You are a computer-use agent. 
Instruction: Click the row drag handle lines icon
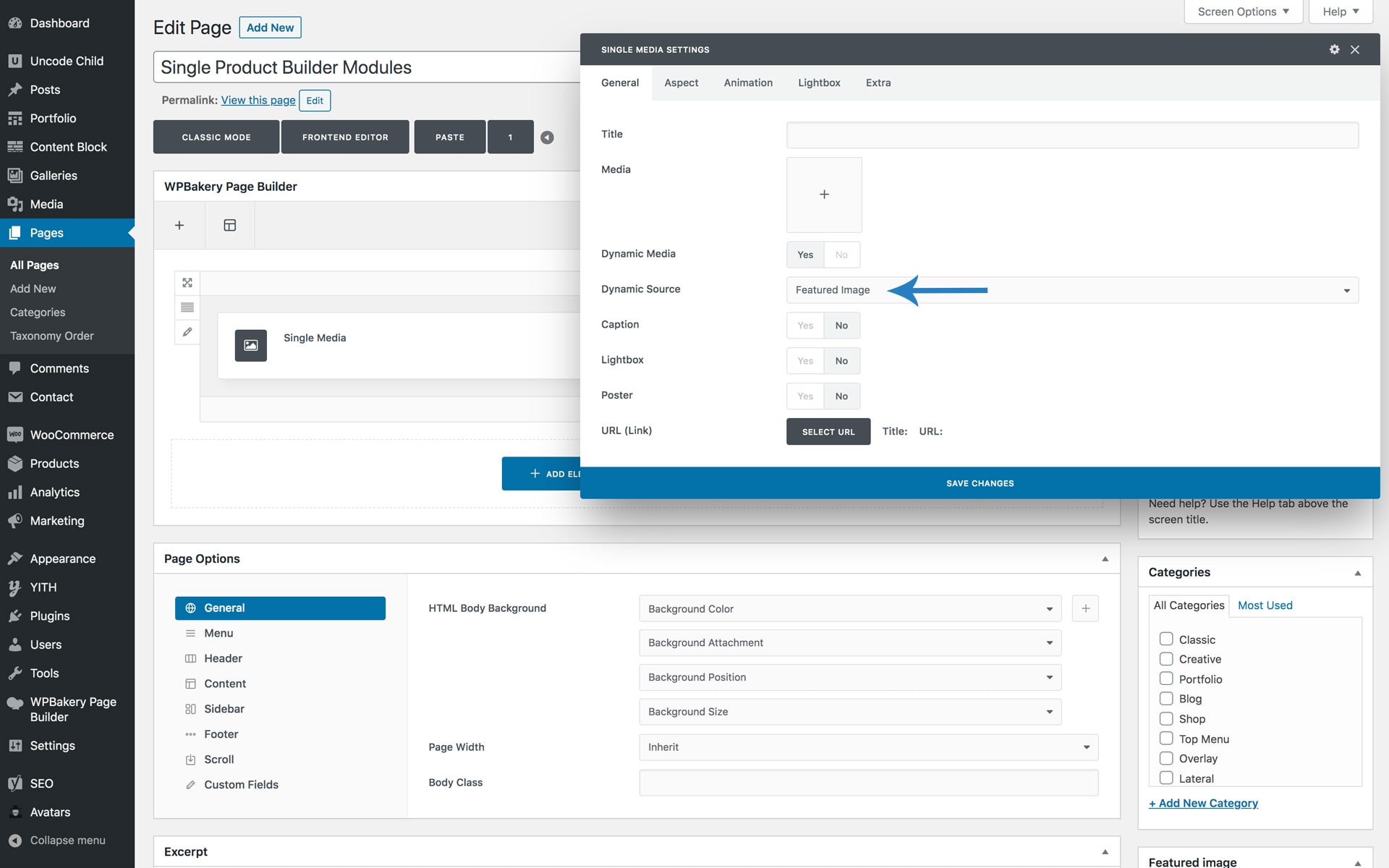click(x=187, y=307)
